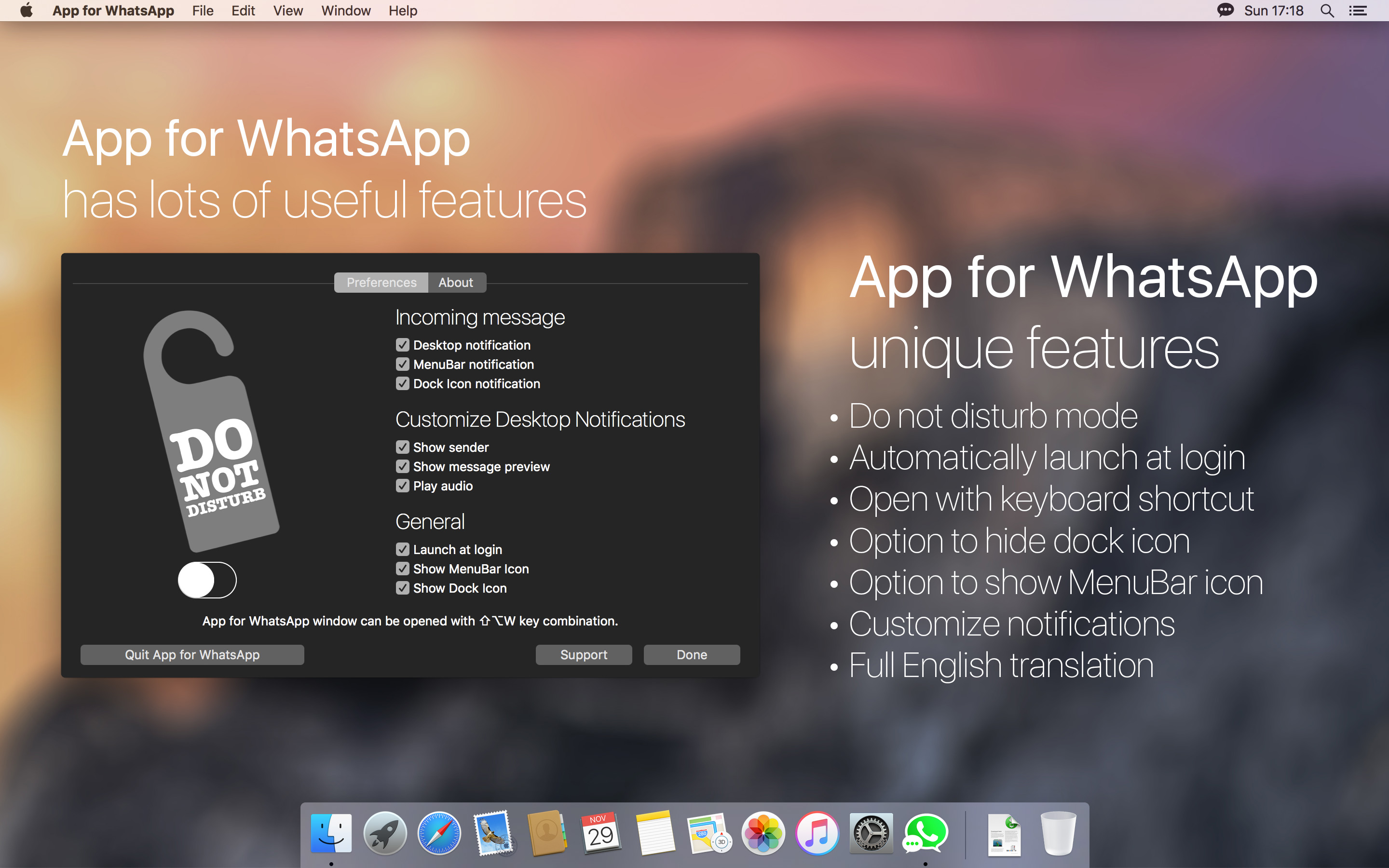This screenshot has width=1389, height=868.
Task: Uncheck Desktop notification checkbox
Action: click(x=402, y=345)
